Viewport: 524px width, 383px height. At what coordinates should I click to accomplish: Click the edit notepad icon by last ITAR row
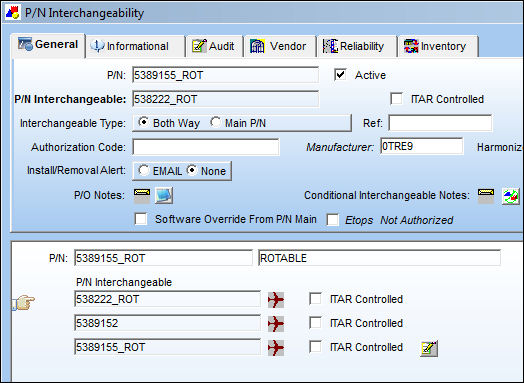tap(429, 349)
